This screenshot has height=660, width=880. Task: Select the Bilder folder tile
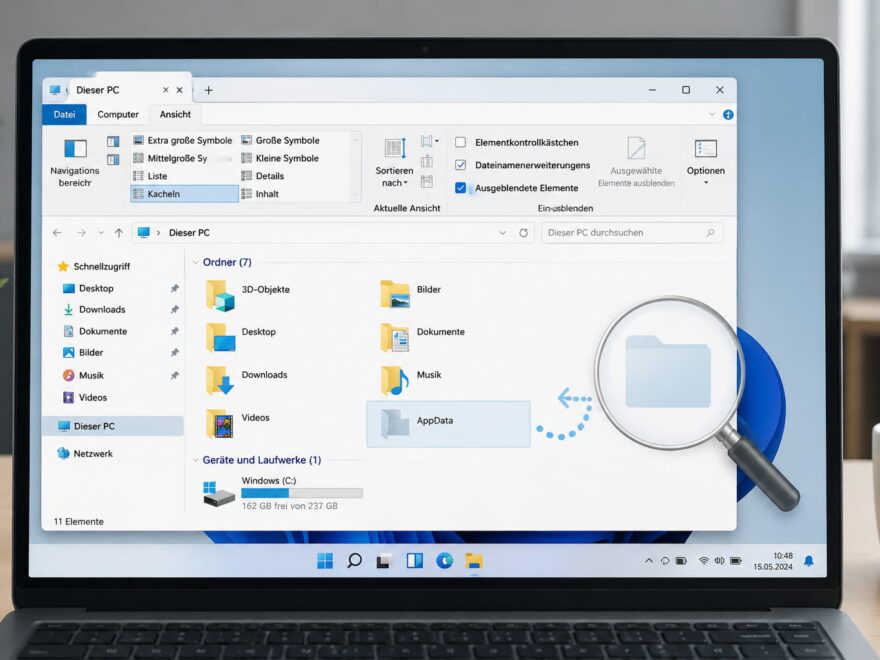pos(411,294)
